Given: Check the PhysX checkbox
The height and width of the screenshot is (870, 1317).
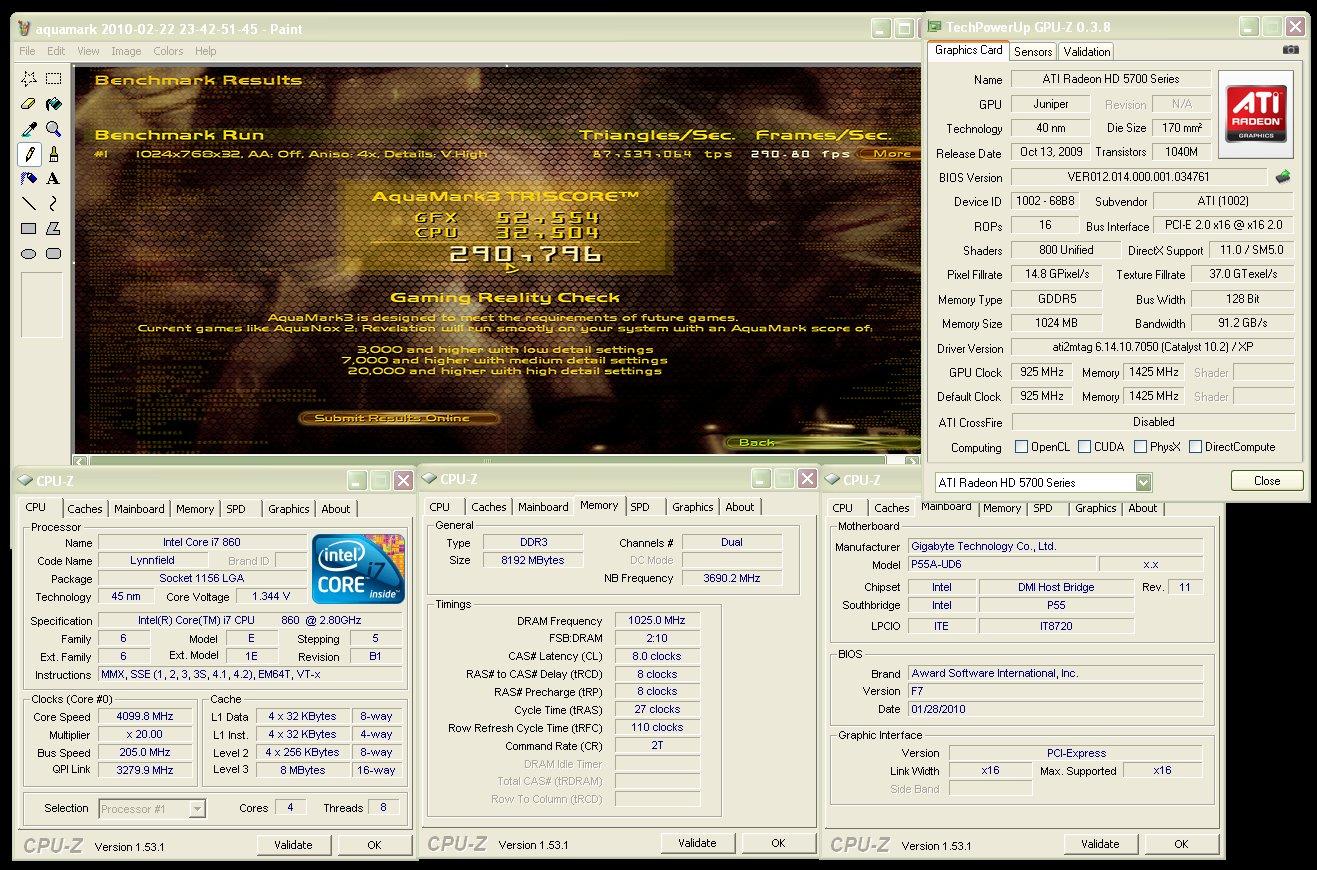Looking at the screenshot, I should 1141,447.
